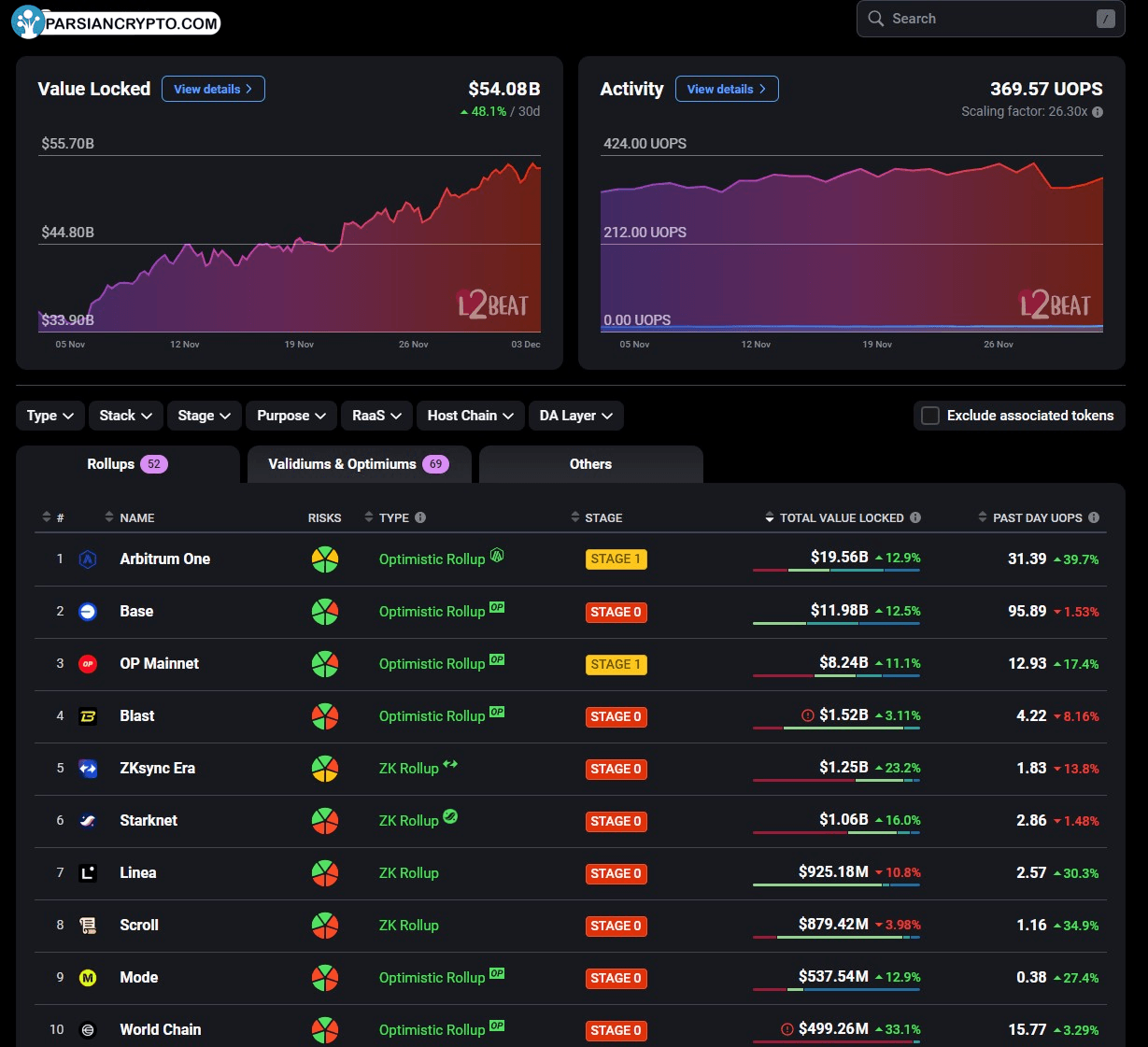The image size is (1148, 1047).
Task: Open OP Mainnet risk pie icon
Action: pyautogui.click(x=325, y=664)
